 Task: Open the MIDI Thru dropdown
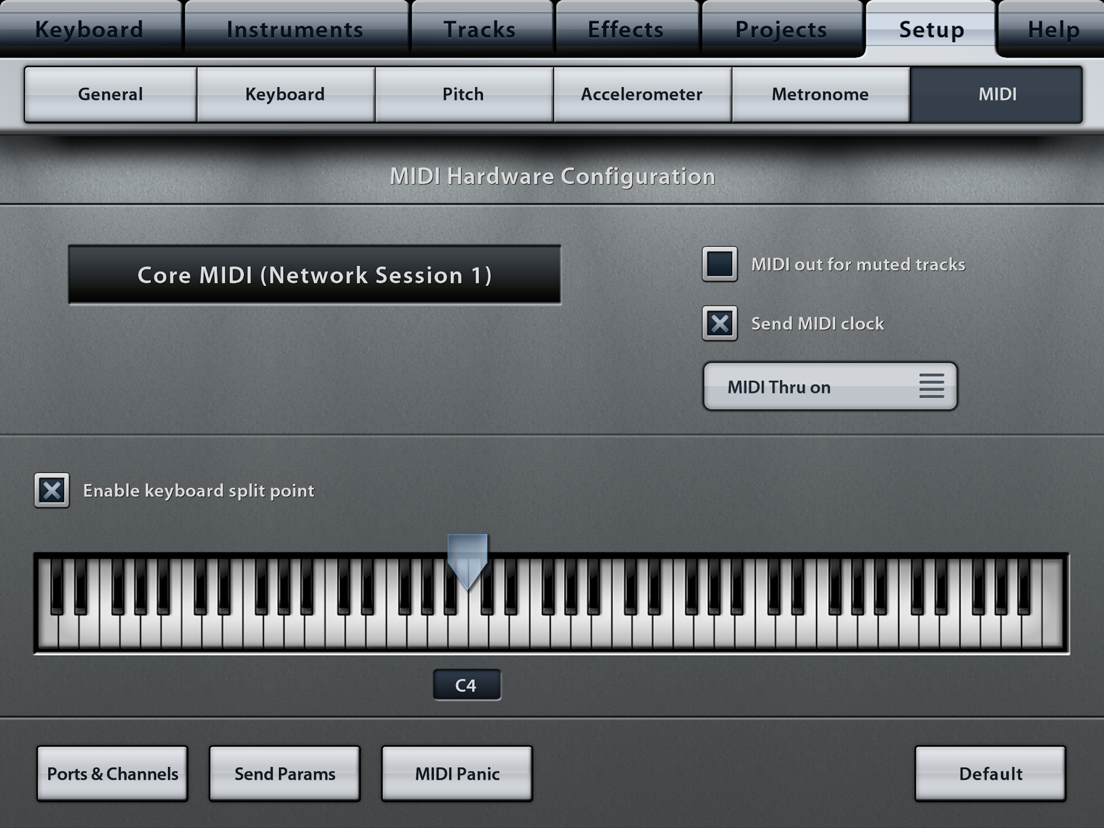click(830, 386)
